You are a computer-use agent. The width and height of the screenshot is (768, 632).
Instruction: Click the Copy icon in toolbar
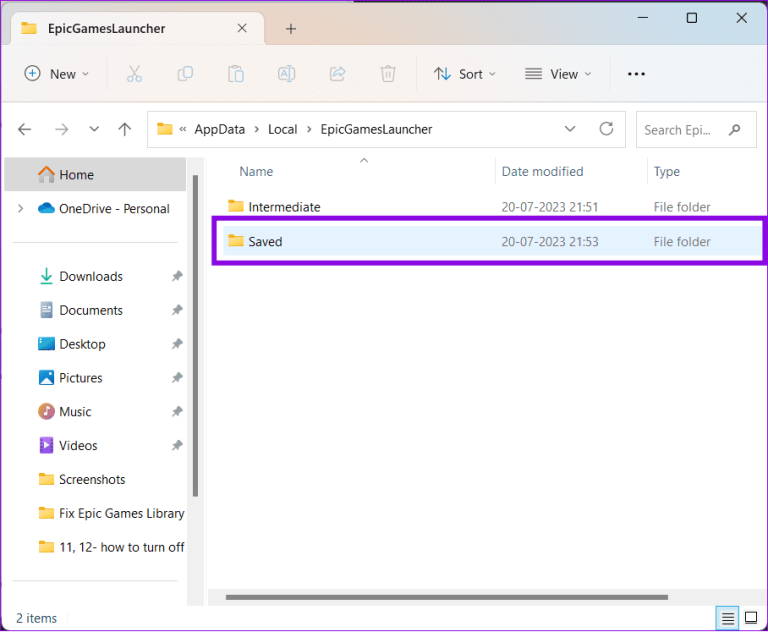tap(185, 74)
